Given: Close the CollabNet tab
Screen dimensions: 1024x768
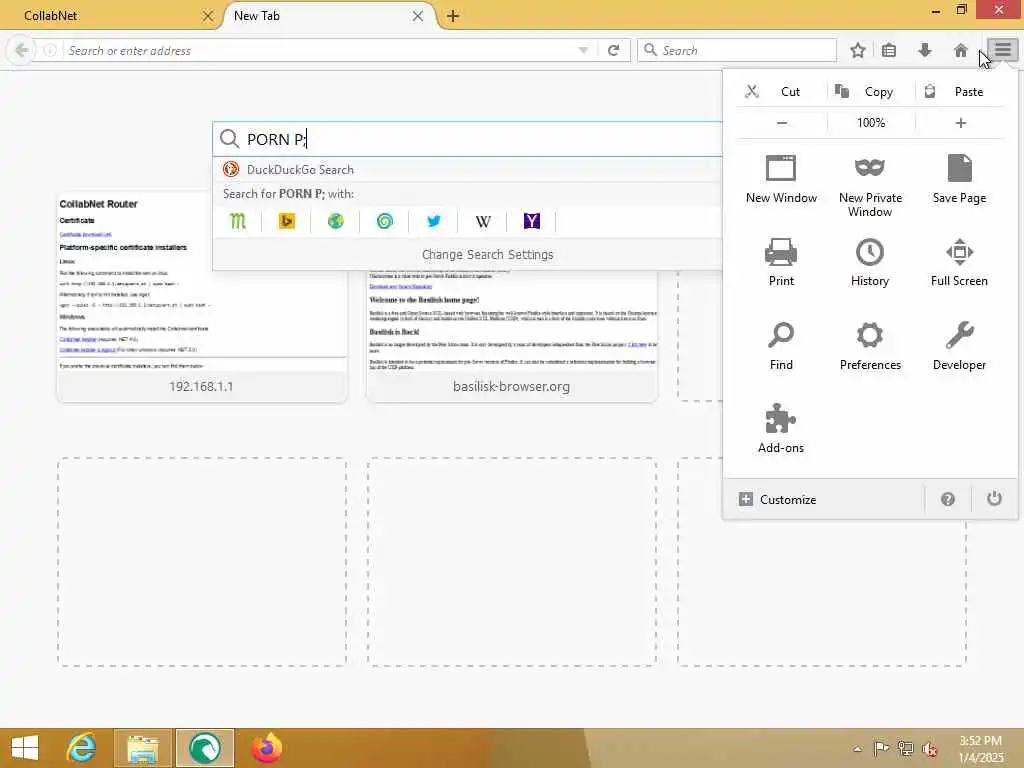Looking at the screenshot, I should click(x=208, y=16).
